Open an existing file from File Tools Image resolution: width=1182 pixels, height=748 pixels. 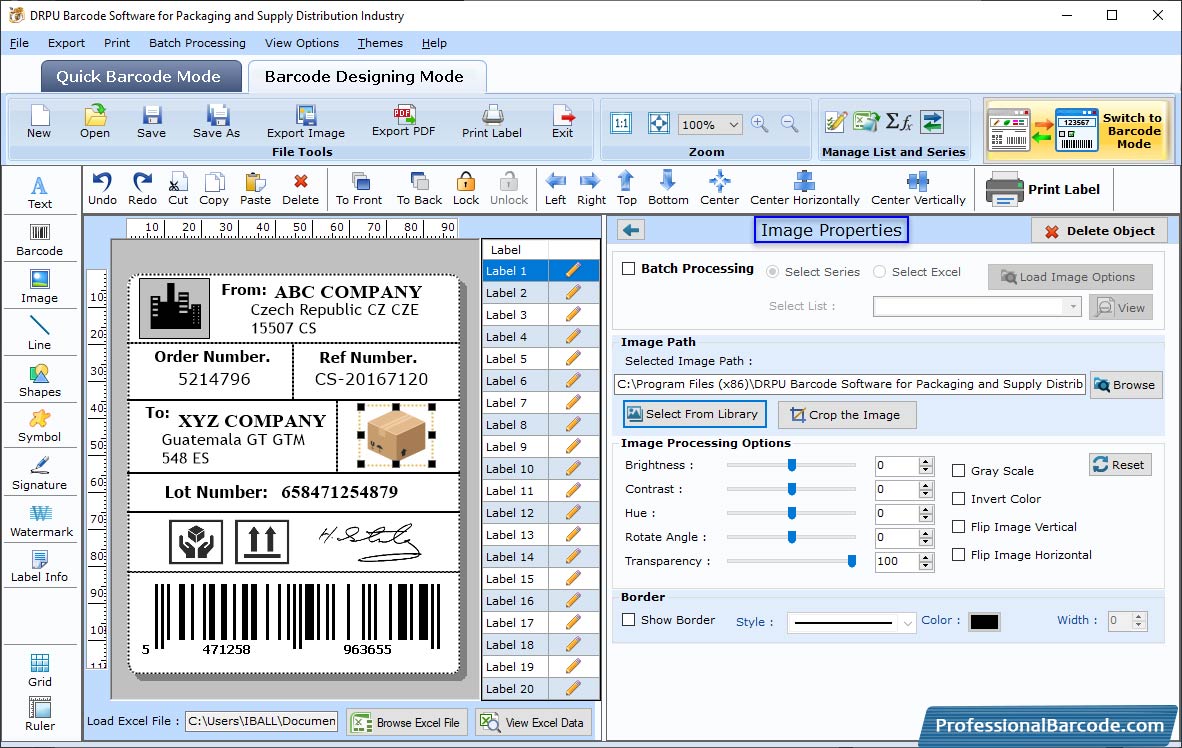[95, 121]
